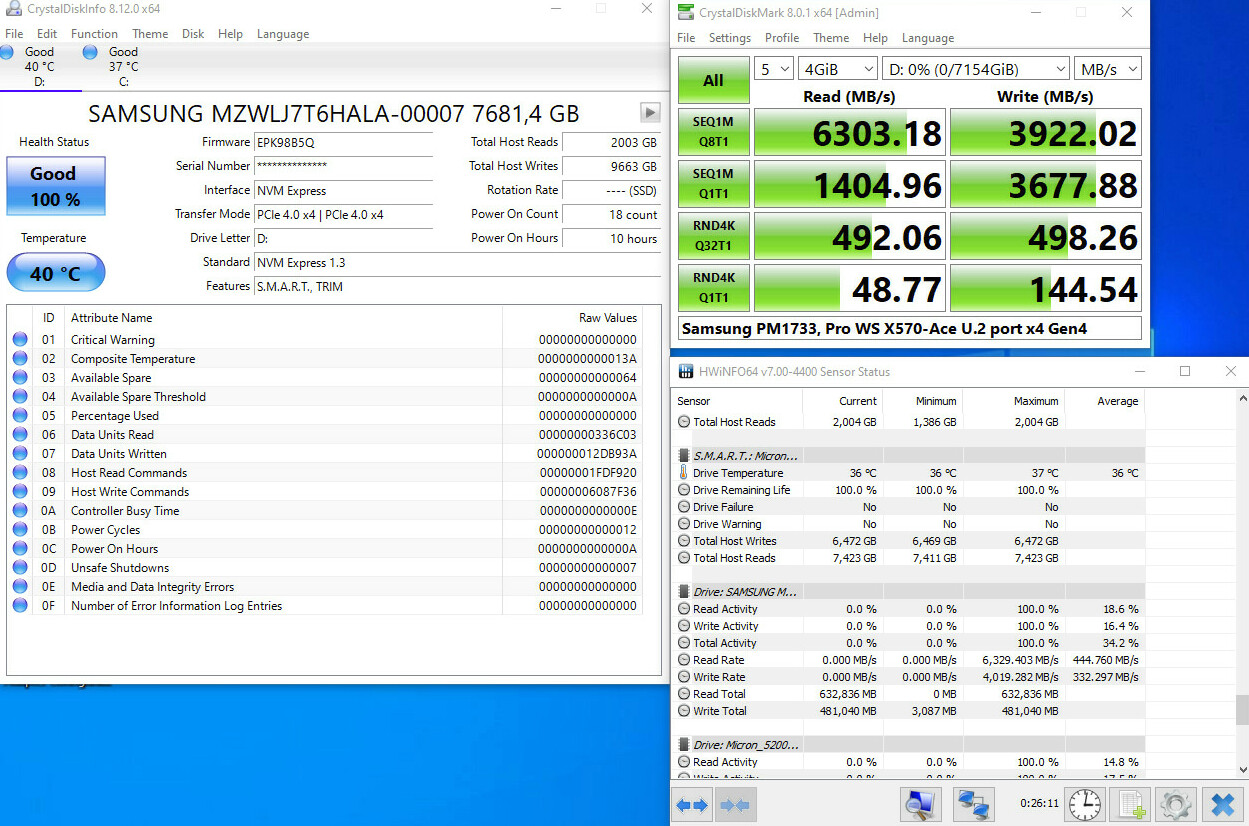Screen dimensions: 1249x826
Task: Reset HWiNFO clock timer icon
Action: (1084, 804)
